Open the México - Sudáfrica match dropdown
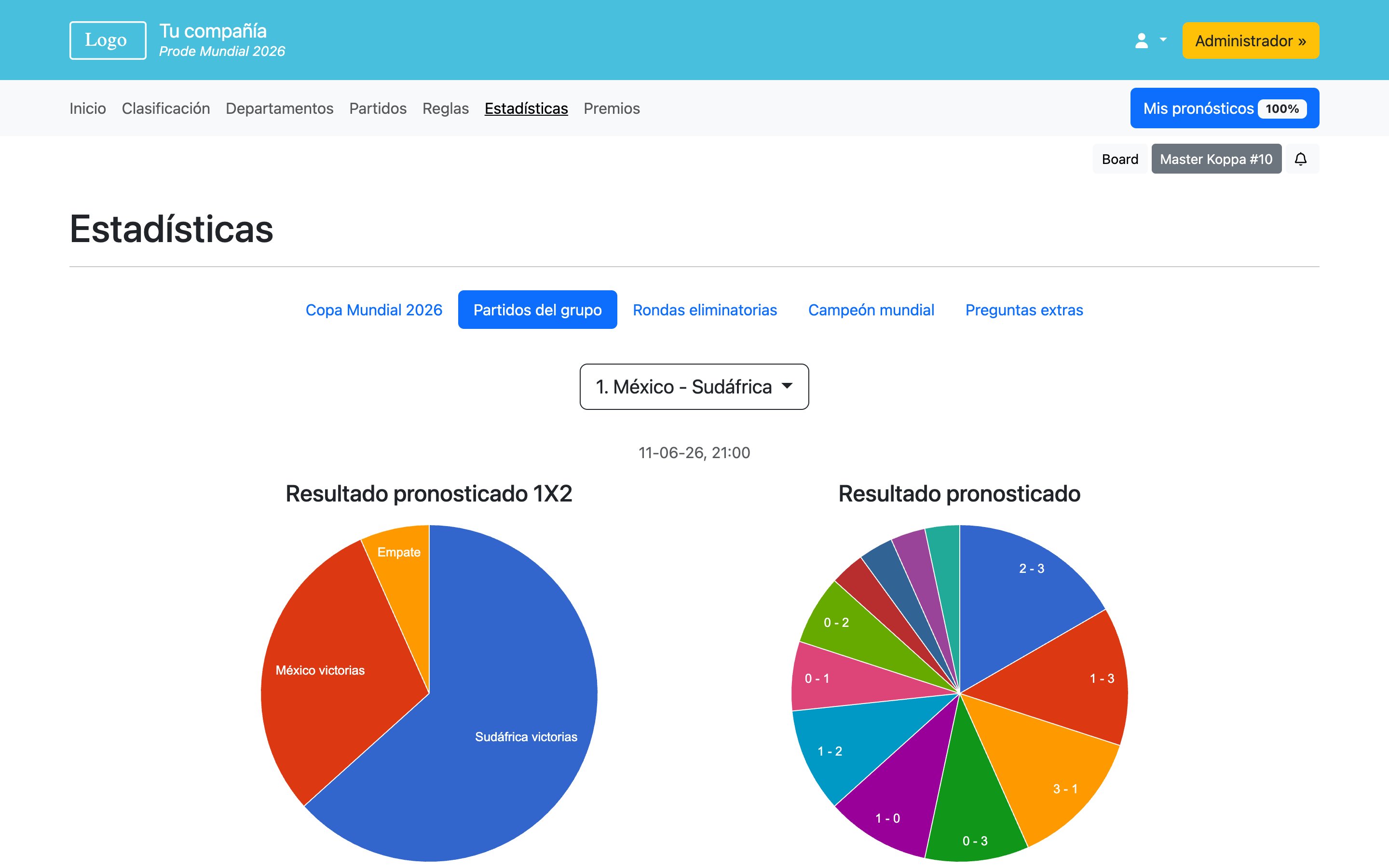This screenshot has width=1389, height=868. click(694, 386)
